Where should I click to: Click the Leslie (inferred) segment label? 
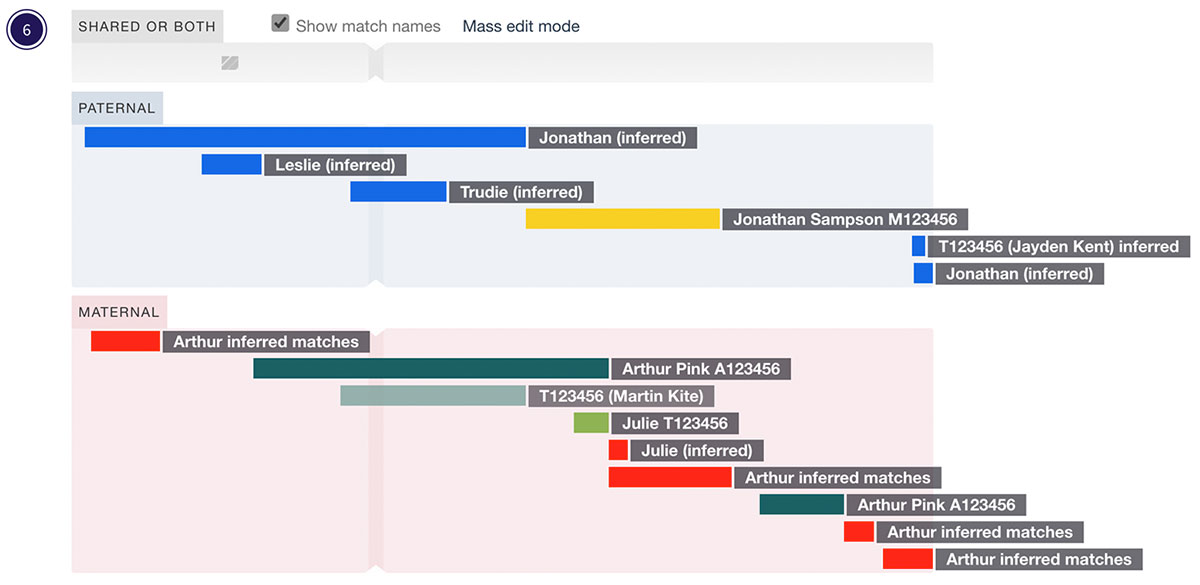(x=335, y=164)
